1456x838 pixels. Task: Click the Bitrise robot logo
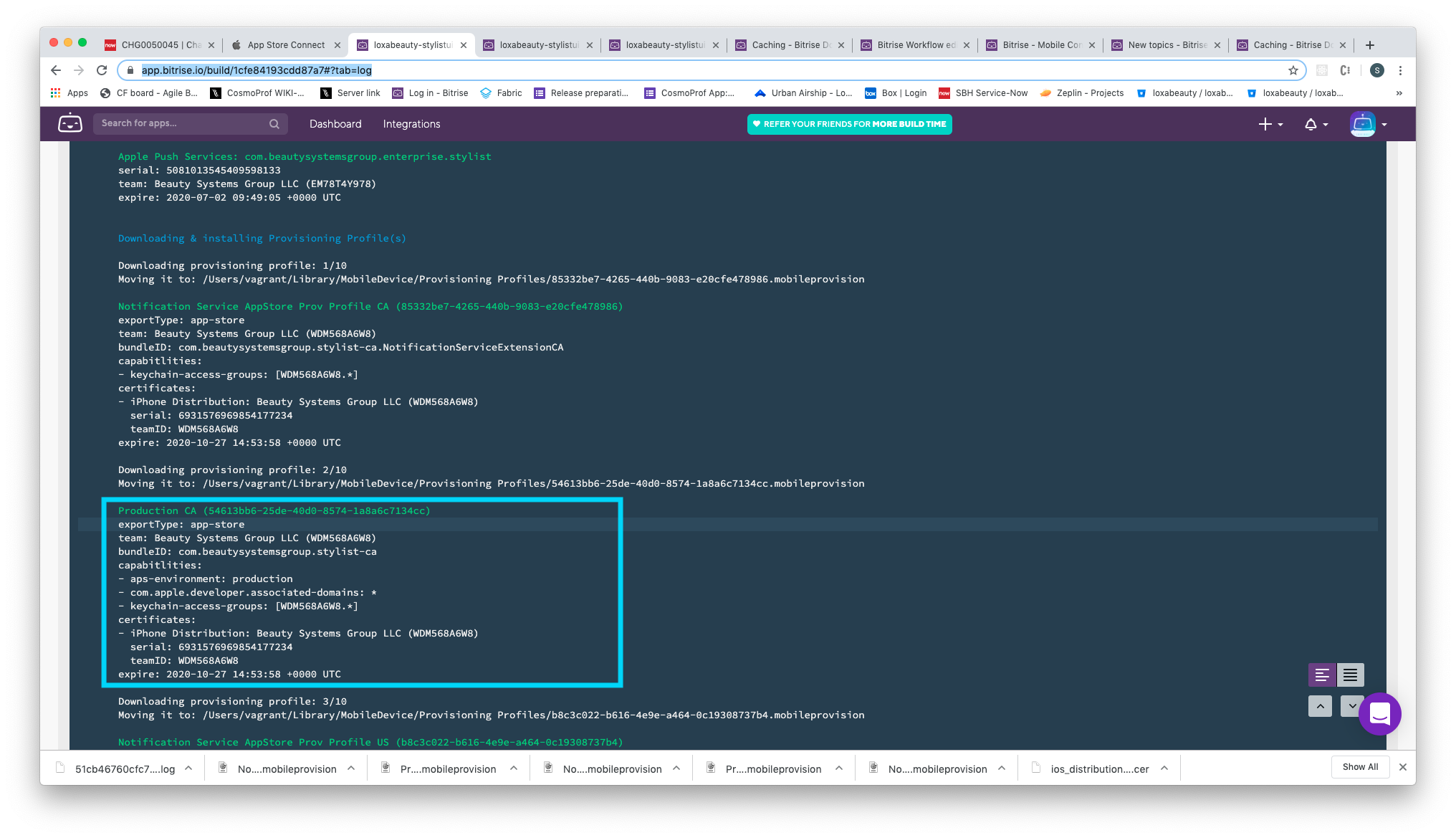pyautogui.click(x=70, y=123)
